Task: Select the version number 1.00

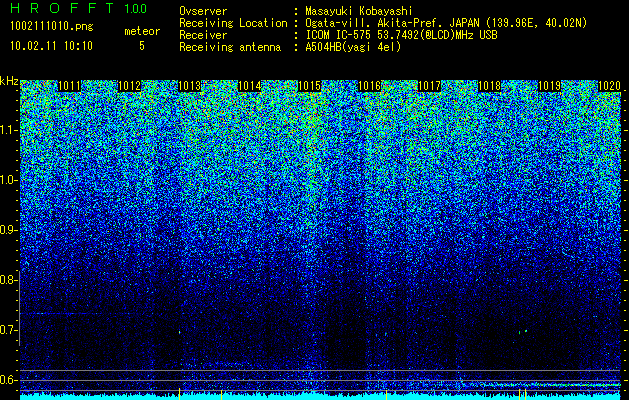Action: point(136,9)
